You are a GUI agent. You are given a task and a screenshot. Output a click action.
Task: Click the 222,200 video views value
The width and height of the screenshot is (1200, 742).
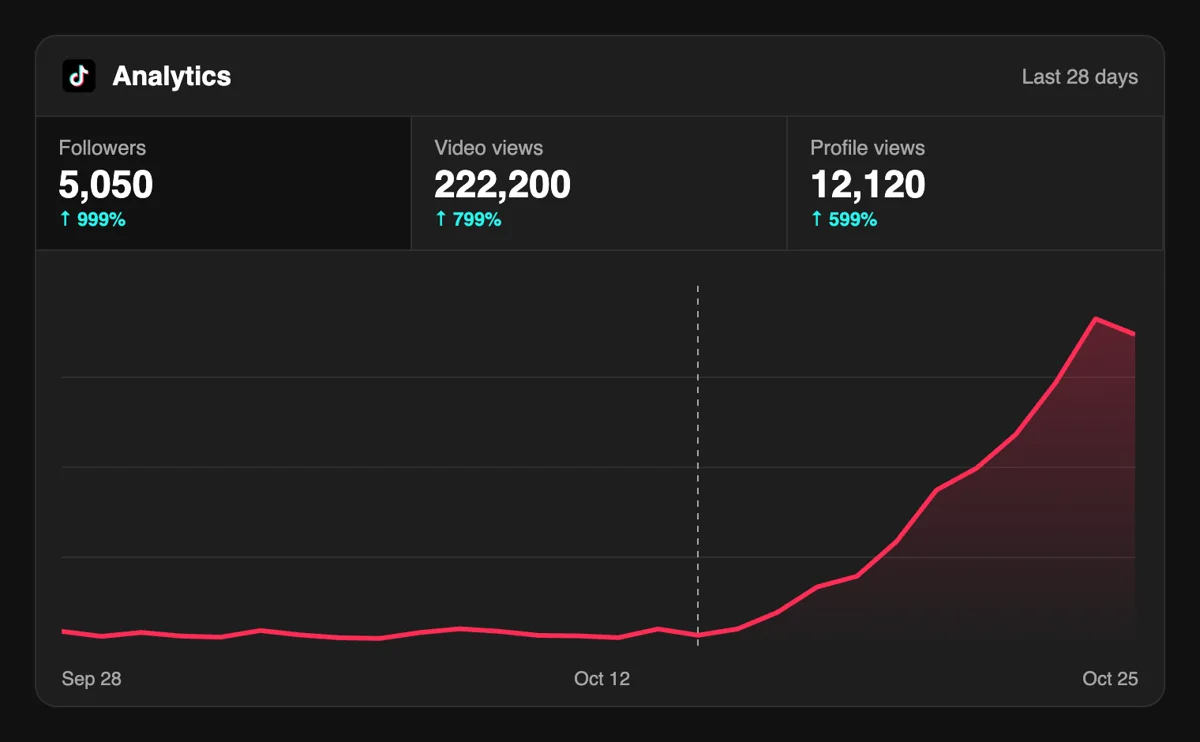[x=502, y=185]
